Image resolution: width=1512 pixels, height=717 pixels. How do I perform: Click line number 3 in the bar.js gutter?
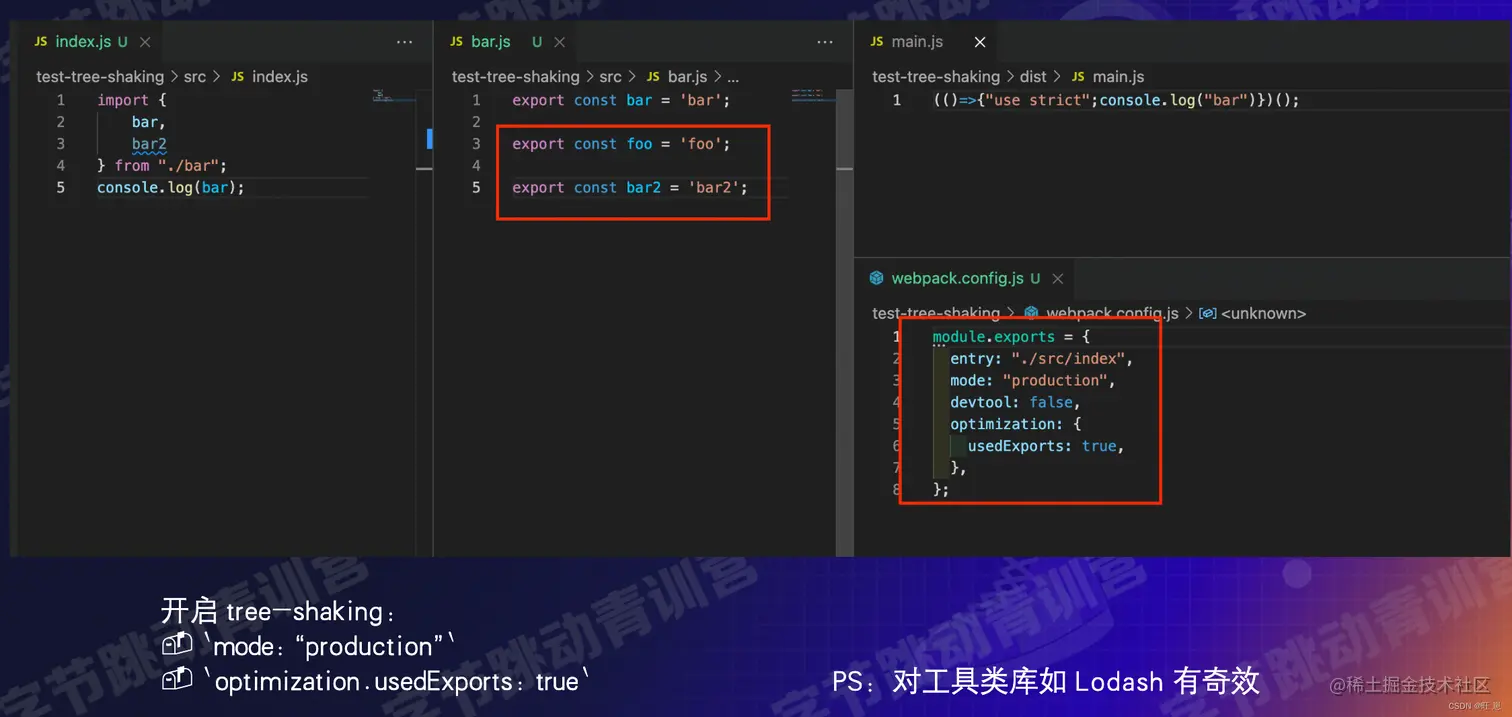click(x=477, y=144)
